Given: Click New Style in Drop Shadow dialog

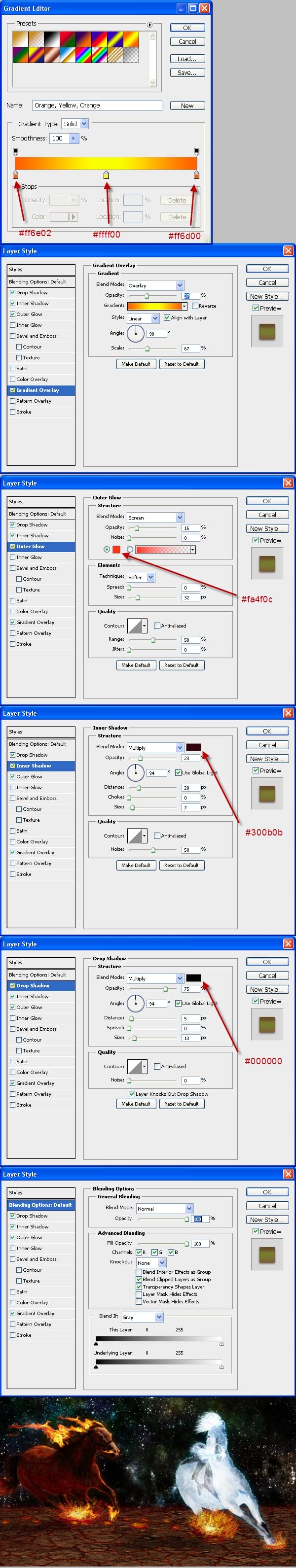Looking at the screenshot, I should point(267,989).
